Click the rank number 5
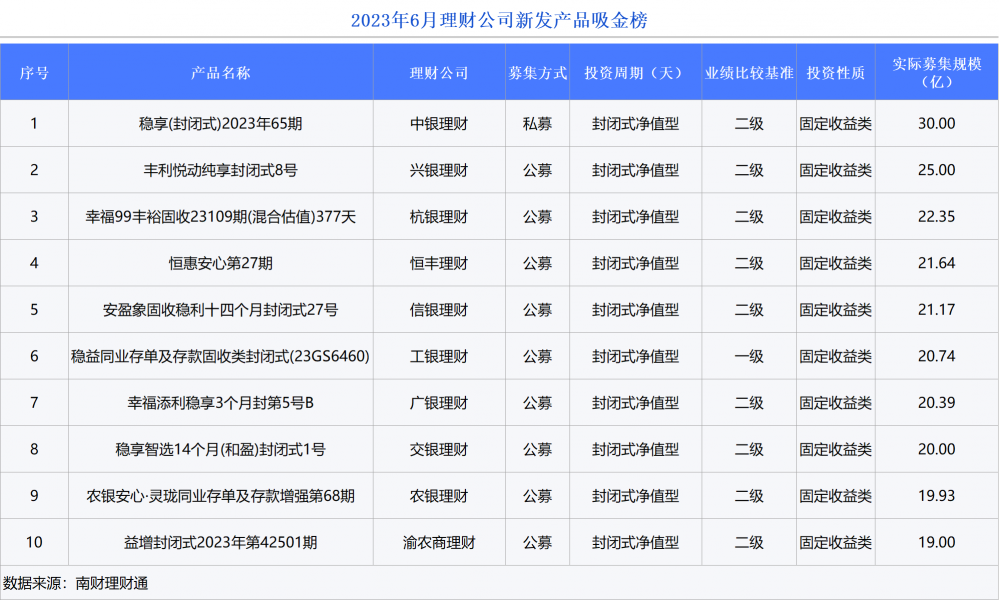The height and width of the screenshot is (600, 999). [x=34, y=310]
